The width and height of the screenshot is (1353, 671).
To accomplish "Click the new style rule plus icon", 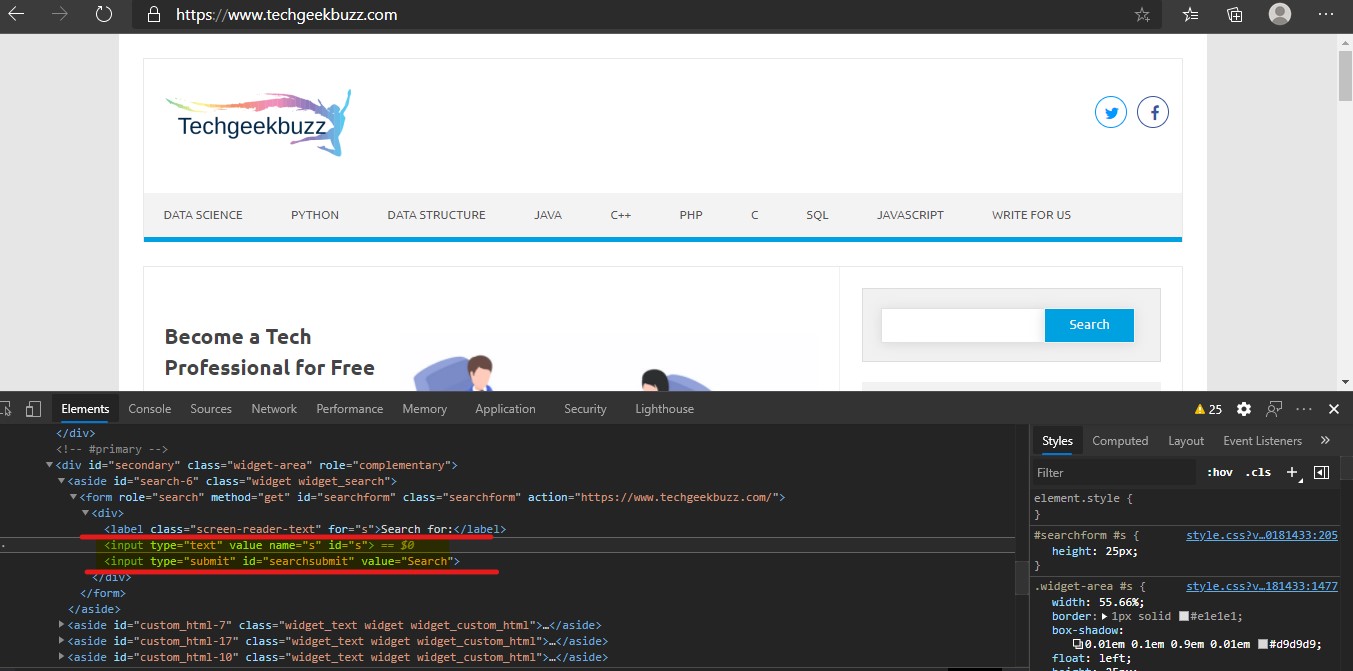I will click(1292, 472).
